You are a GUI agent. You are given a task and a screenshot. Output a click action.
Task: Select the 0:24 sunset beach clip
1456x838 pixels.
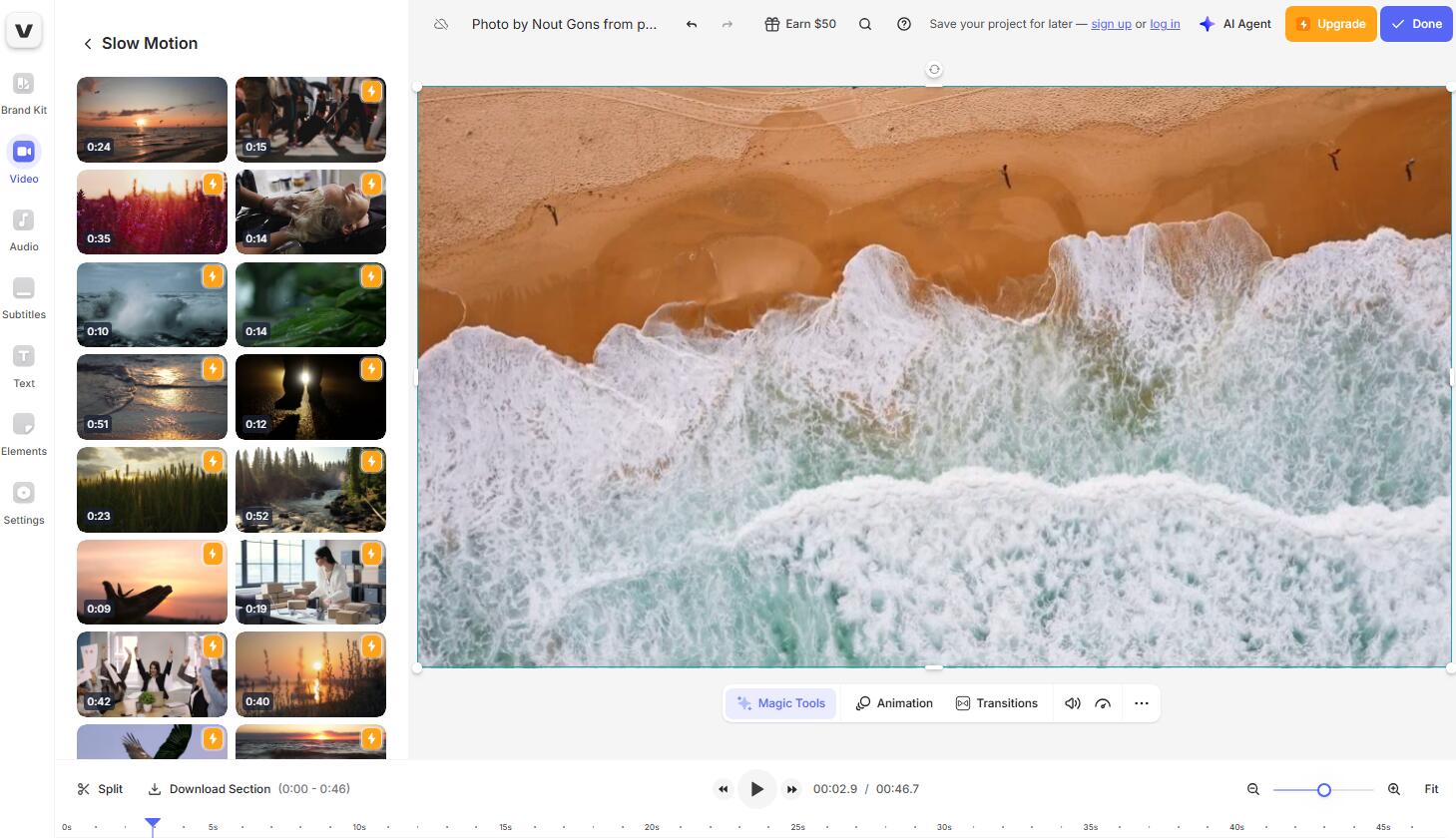(152, 120)
